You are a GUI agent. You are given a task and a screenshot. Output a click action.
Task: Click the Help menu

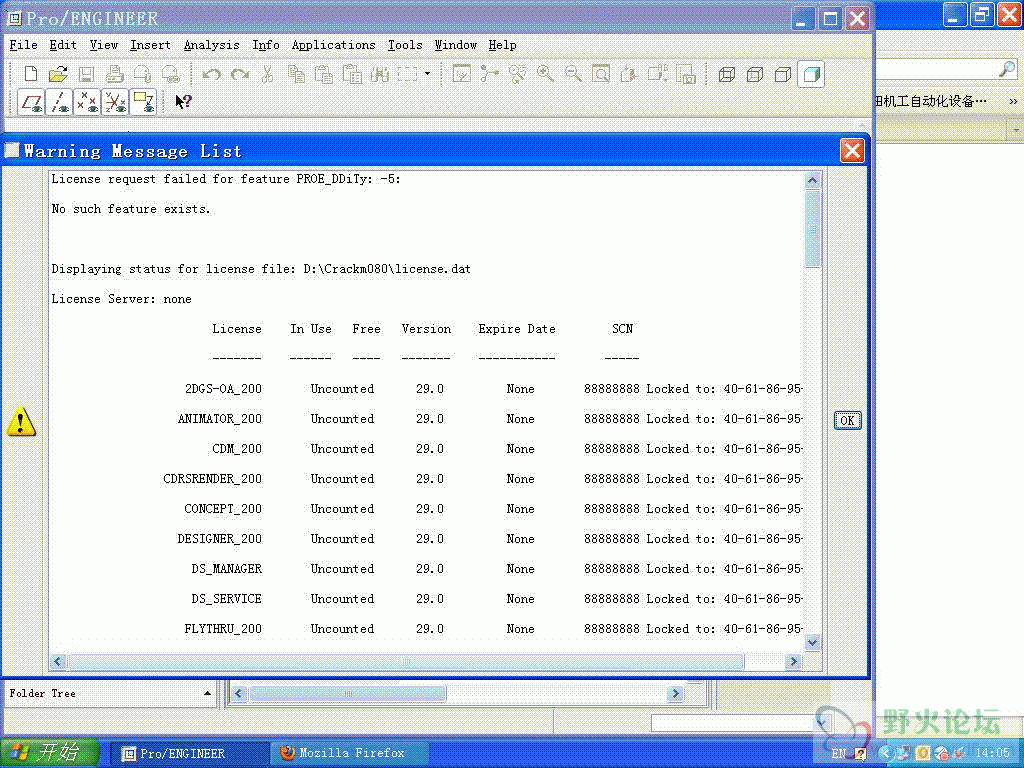click(x=502, y=45)
